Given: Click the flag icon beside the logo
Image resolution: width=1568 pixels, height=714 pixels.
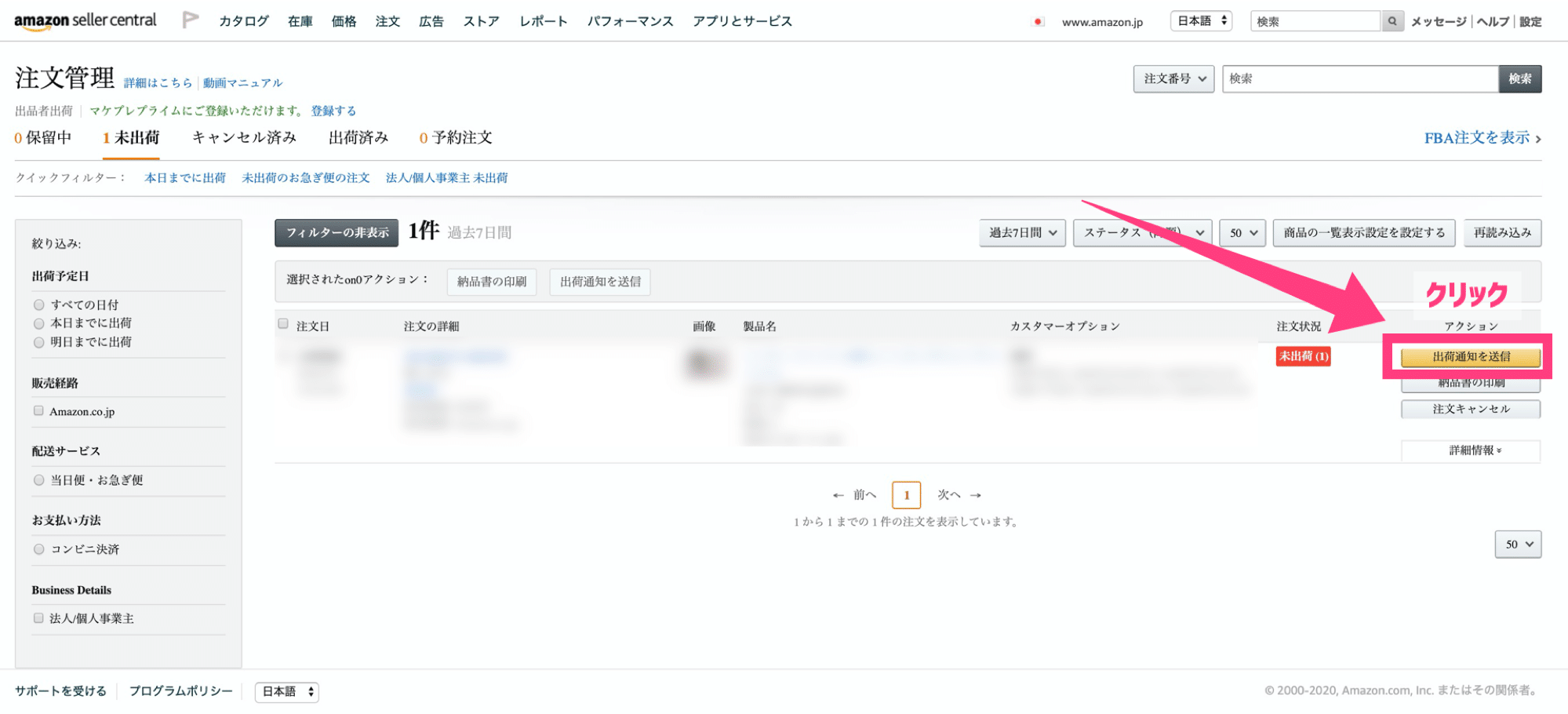Looking at the screenshot, I should click(190, 20).
